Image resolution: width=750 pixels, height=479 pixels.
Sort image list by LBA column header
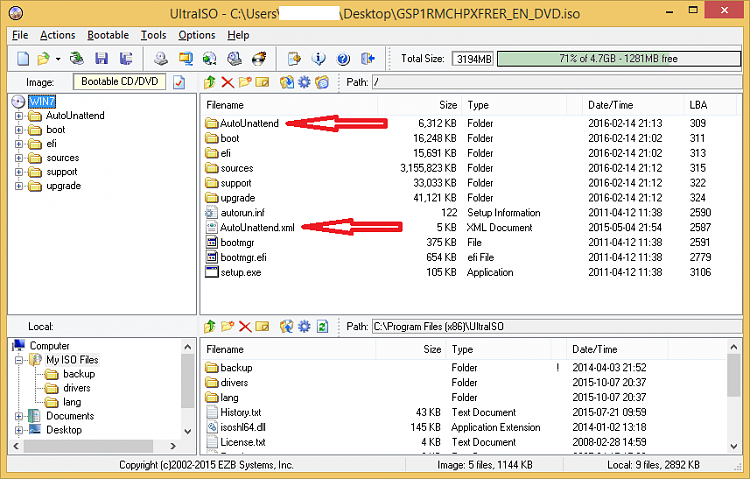[710, 105]
